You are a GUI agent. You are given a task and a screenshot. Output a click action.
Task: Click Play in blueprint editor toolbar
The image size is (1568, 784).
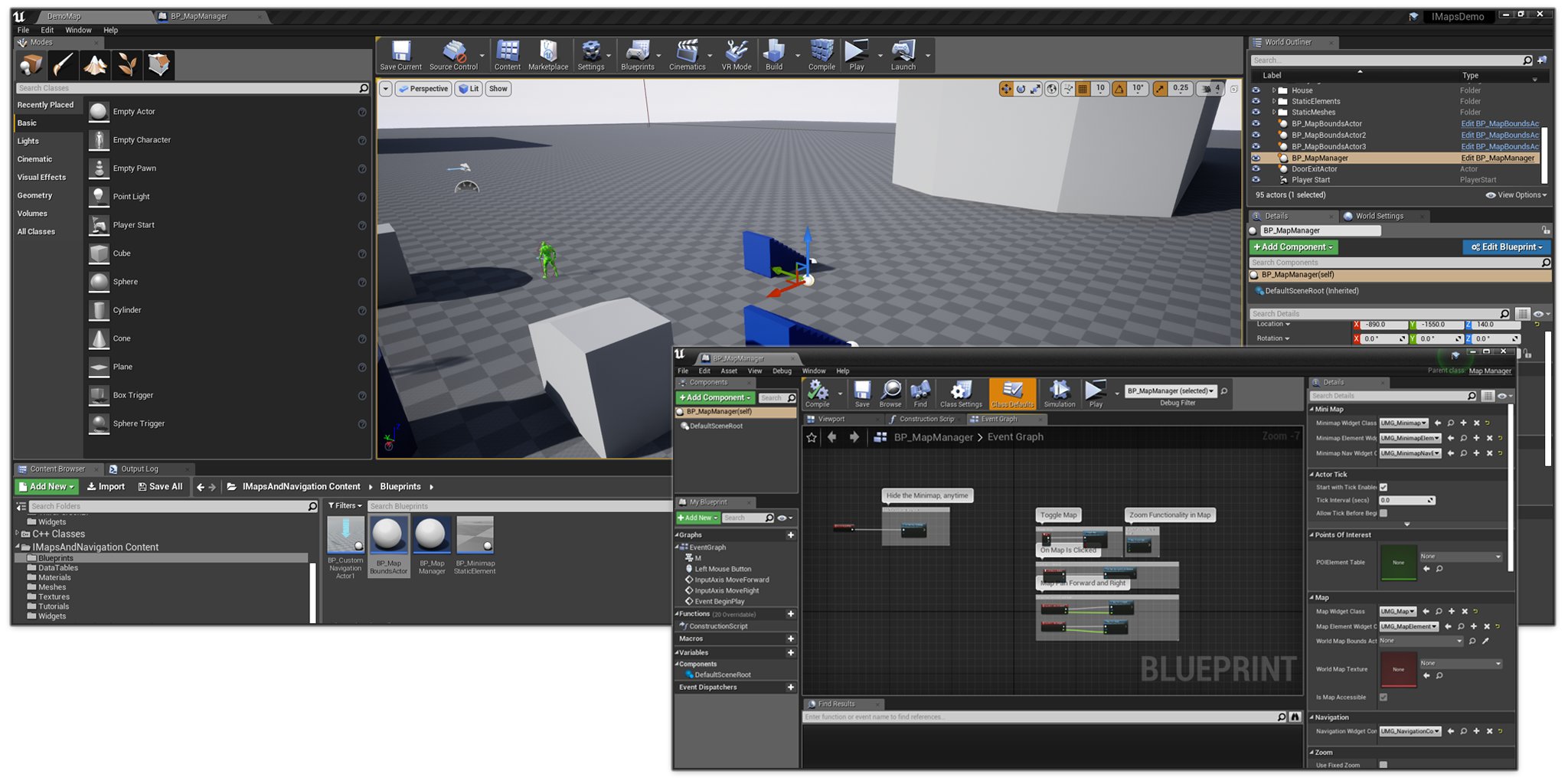1096,394
